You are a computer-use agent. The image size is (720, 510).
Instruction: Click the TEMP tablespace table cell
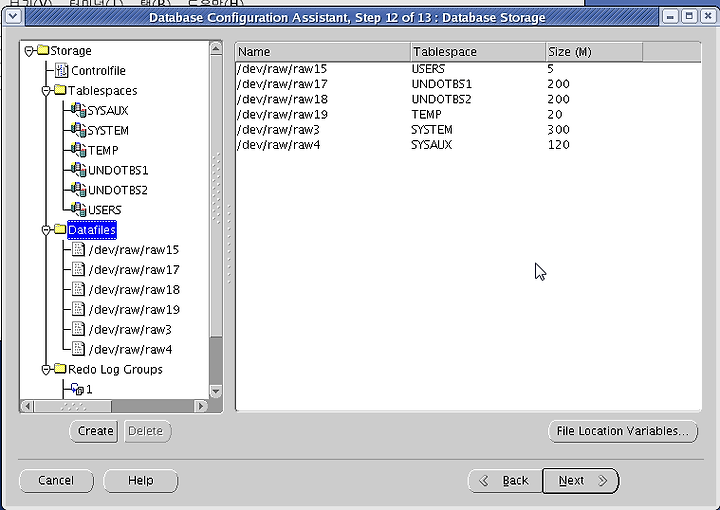point(478,114)
